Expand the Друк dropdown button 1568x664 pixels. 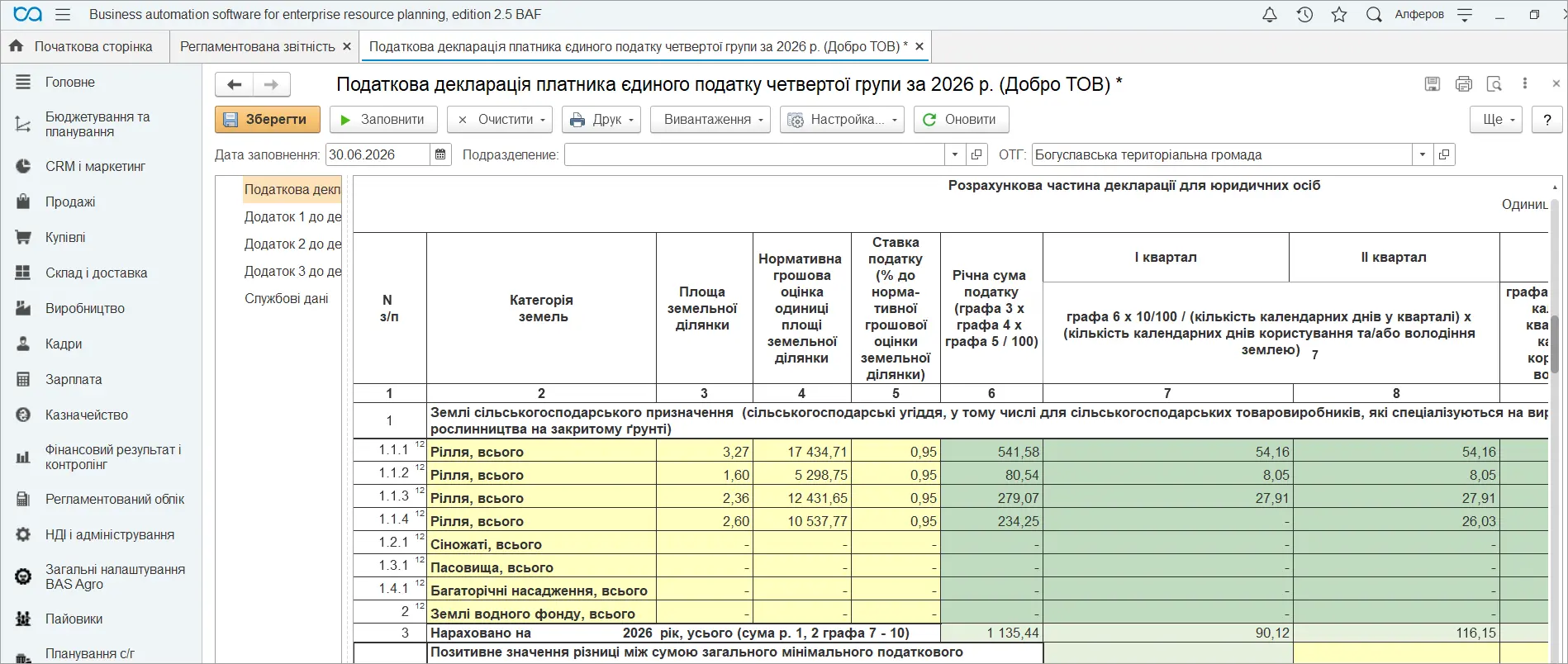coord(631,120)
